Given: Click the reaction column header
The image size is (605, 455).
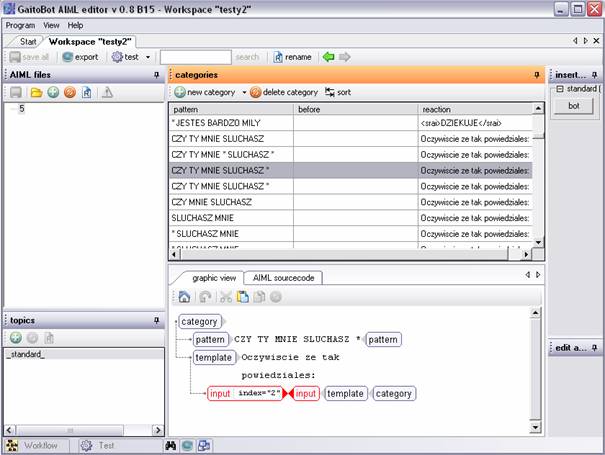Looking at the screenshot, I should tap(475, 109).
